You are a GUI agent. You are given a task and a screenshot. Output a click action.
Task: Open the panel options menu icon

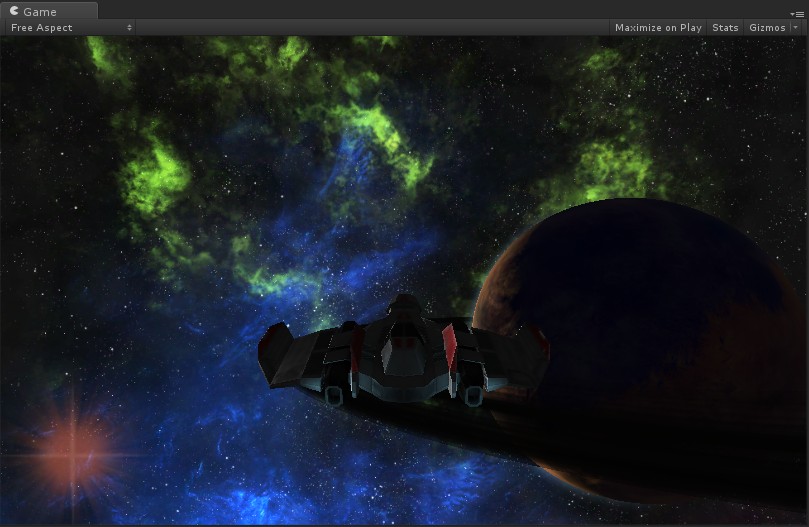[797, 14]
